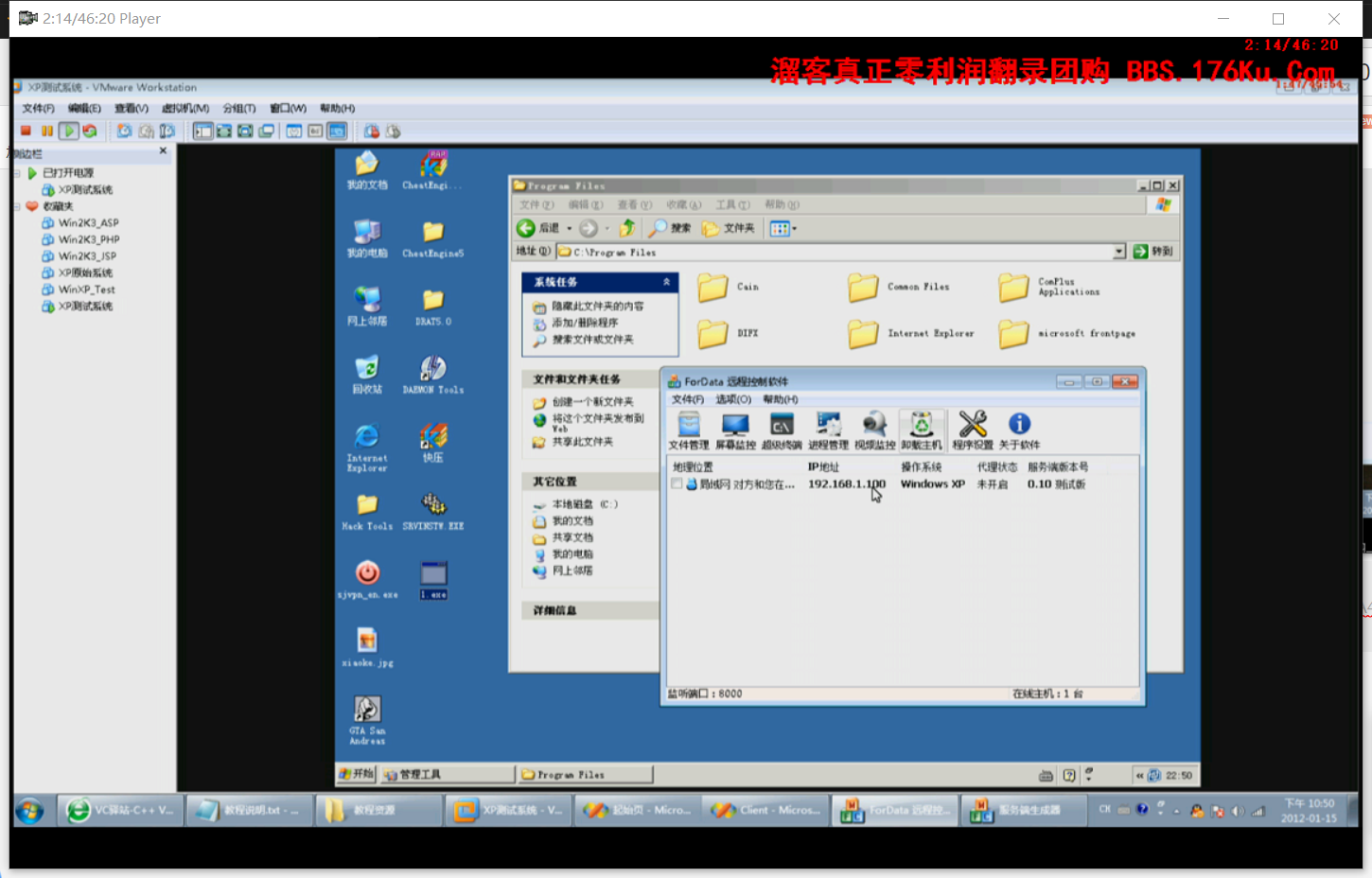Select Win2K3_PHP in VMware sidebar

[x=80, y=239]
